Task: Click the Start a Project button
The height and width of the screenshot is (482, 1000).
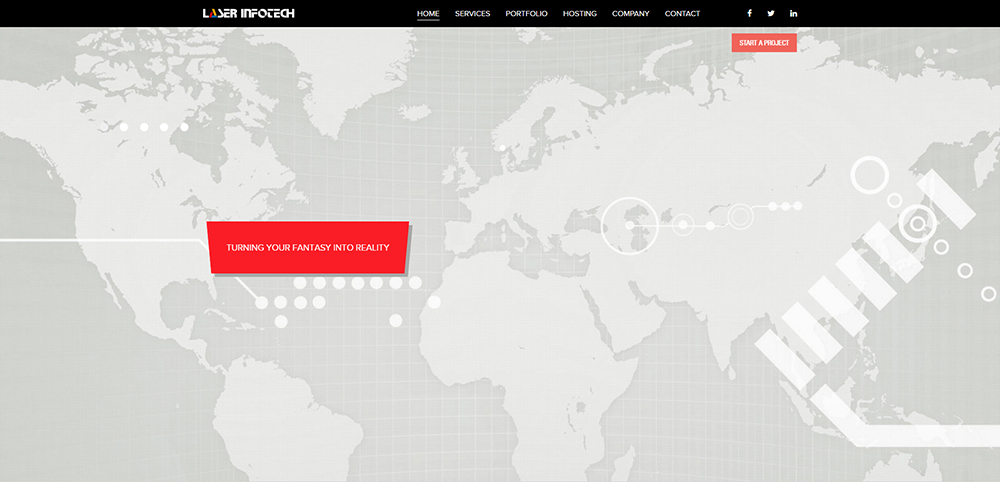Action: tap(764, 43)
